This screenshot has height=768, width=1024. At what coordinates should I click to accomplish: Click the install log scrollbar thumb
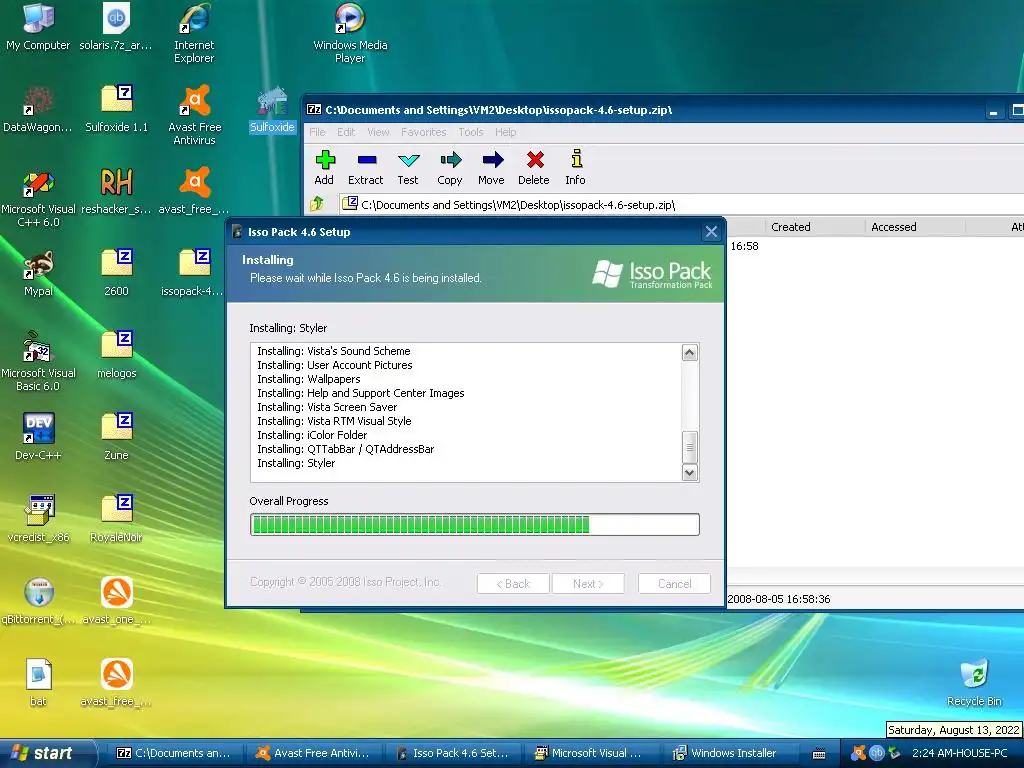690,447
